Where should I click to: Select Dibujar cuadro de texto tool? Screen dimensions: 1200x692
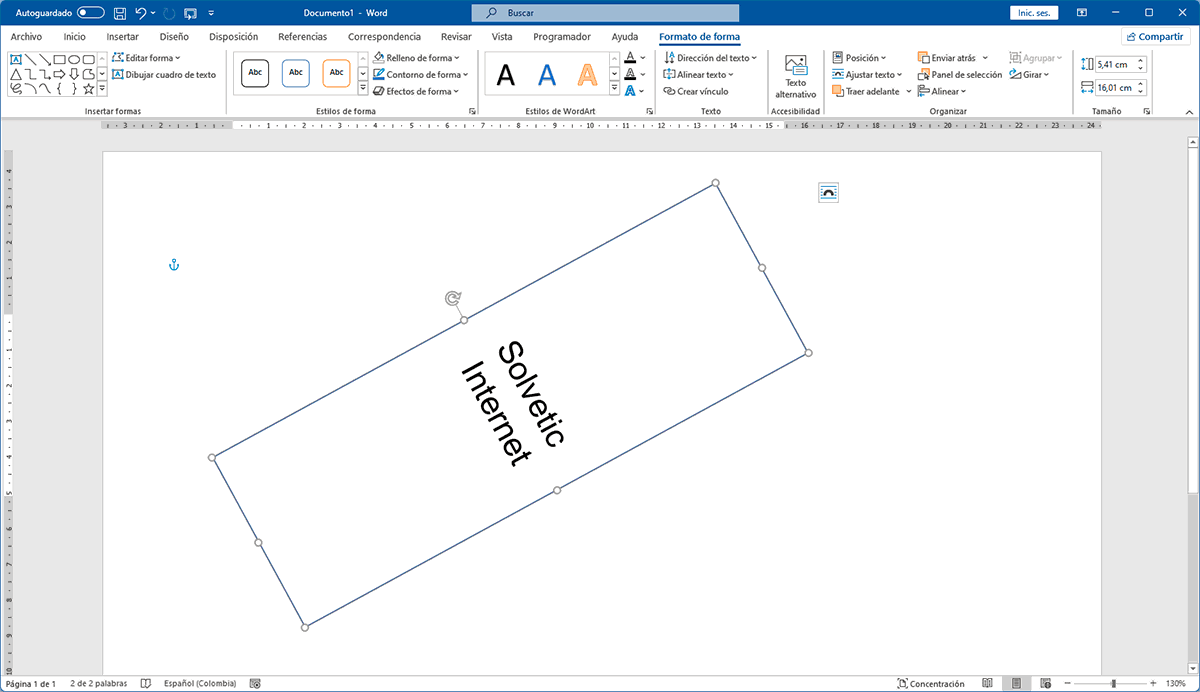tap(164, 75)
